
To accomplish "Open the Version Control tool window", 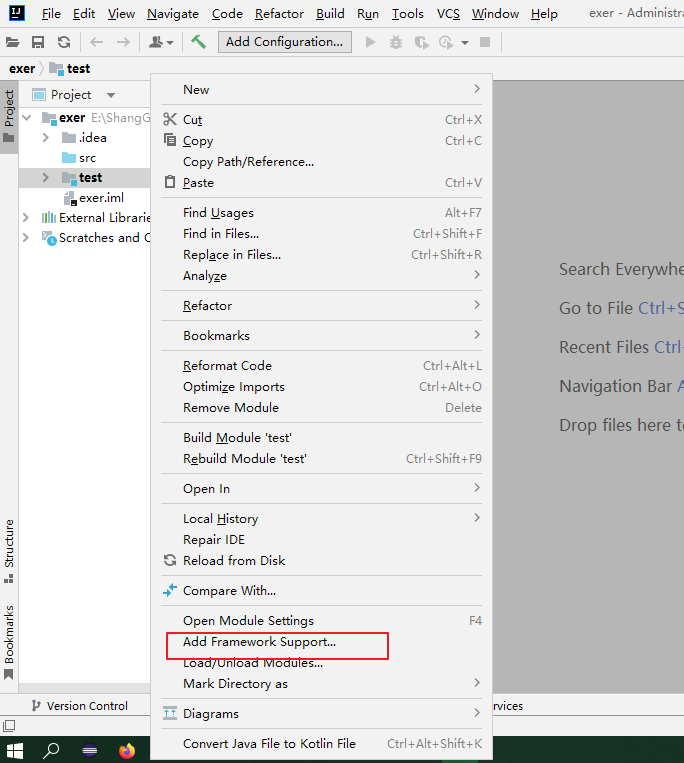I will coord(79,706).
